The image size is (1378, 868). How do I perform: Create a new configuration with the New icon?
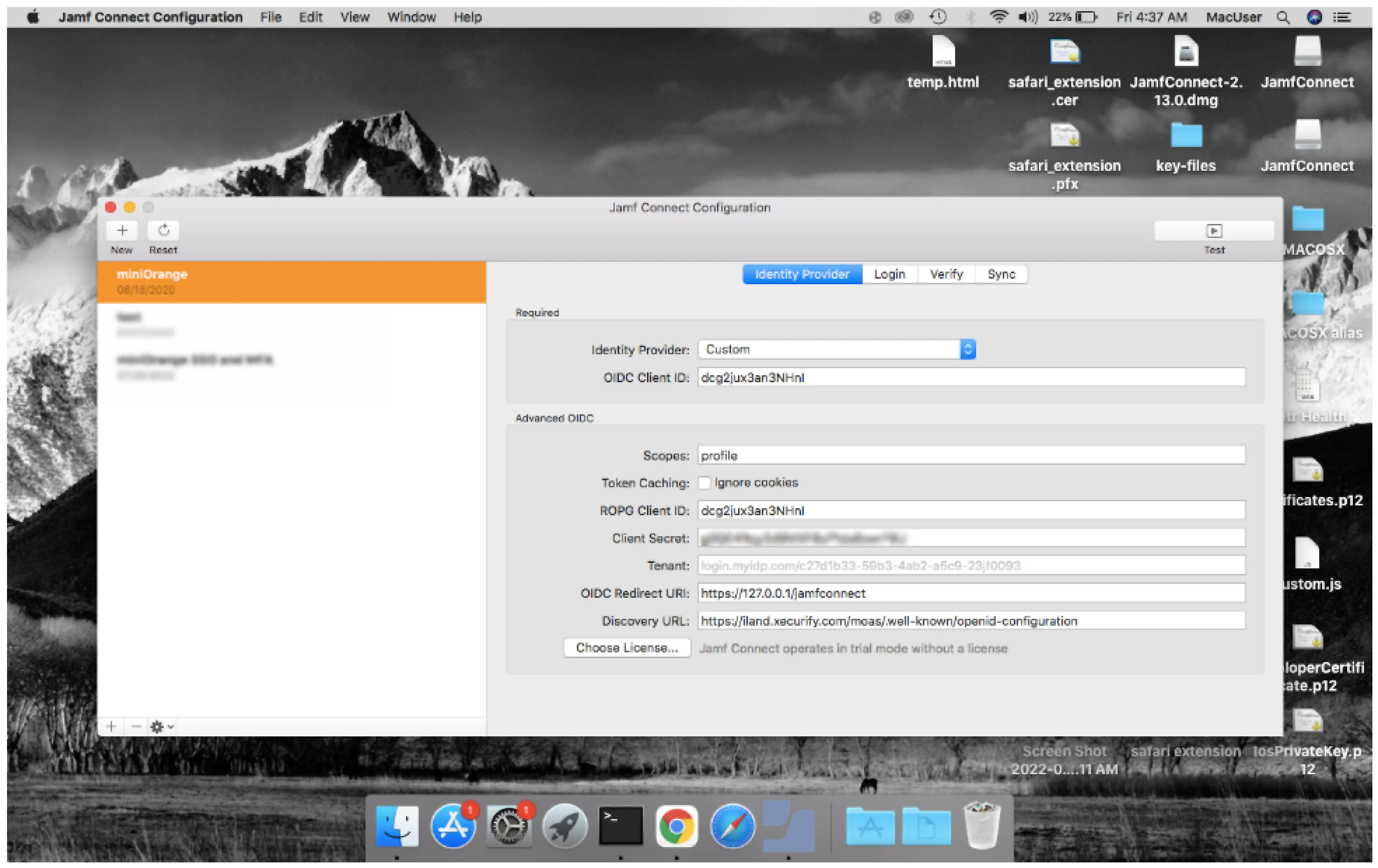(x=121, y=231)
